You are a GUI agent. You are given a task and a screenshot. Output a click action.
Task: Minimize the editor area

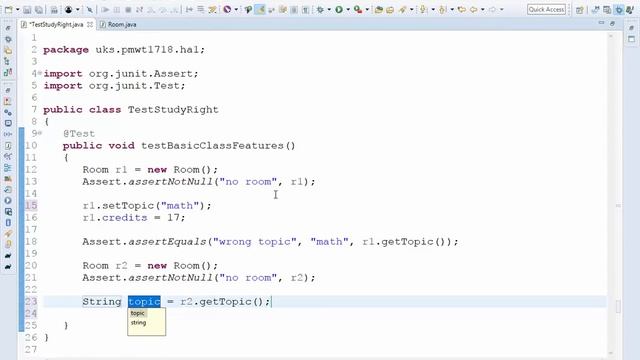[601, 23]
